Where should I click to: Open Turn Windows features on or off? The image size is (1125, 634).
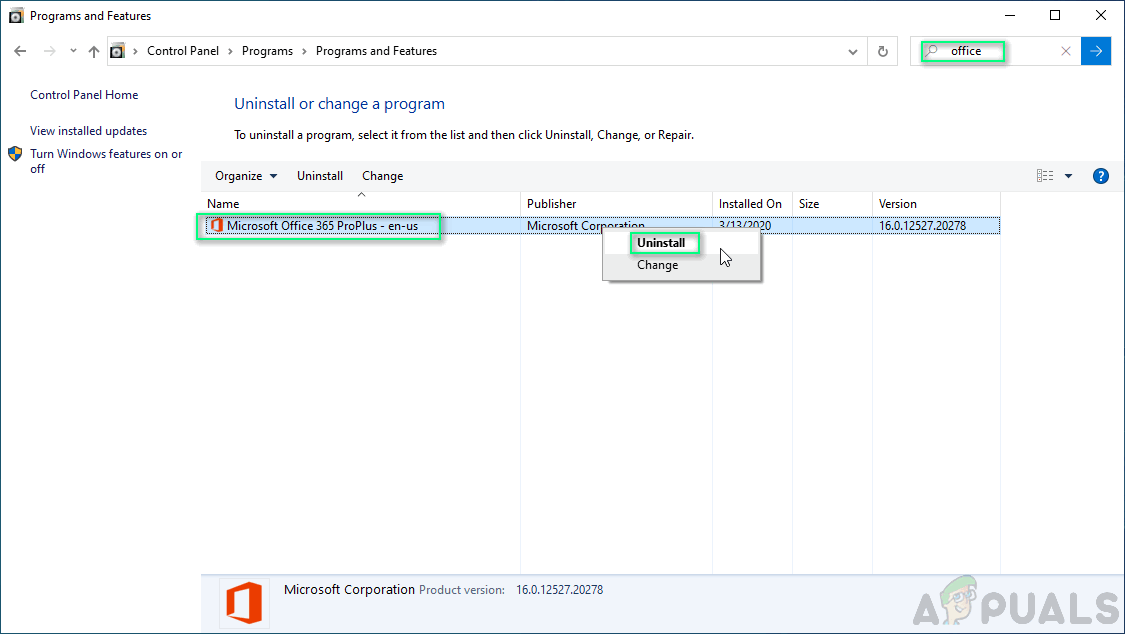pos(106,161)
